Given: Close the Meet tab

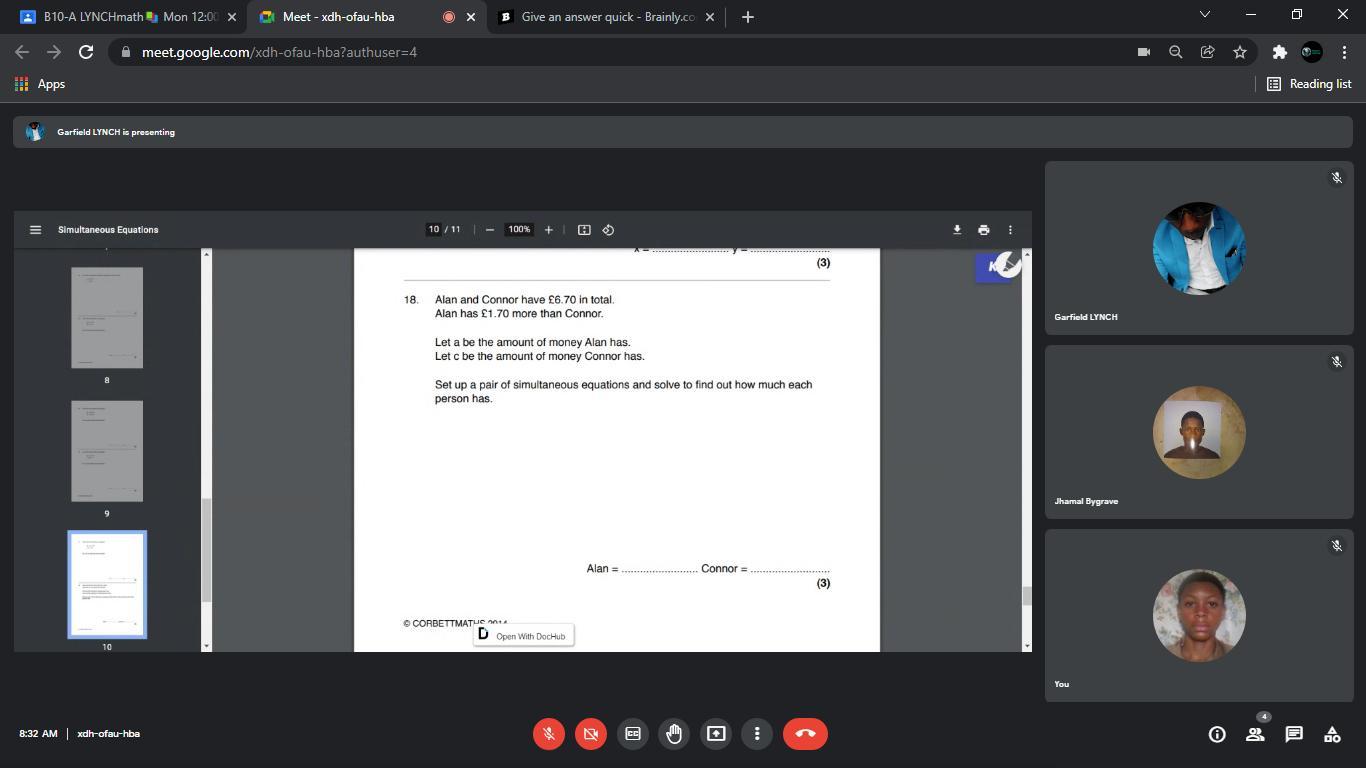Looking at the screenshot, I should tap(471, 17).
